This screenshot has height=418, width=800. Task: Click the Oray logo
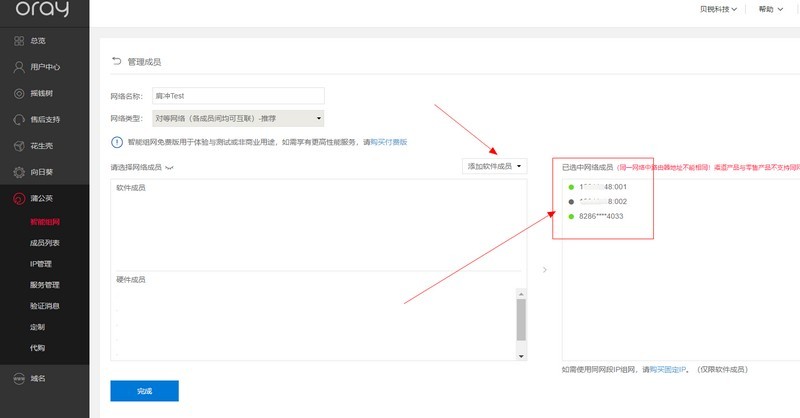click(42, 9)
